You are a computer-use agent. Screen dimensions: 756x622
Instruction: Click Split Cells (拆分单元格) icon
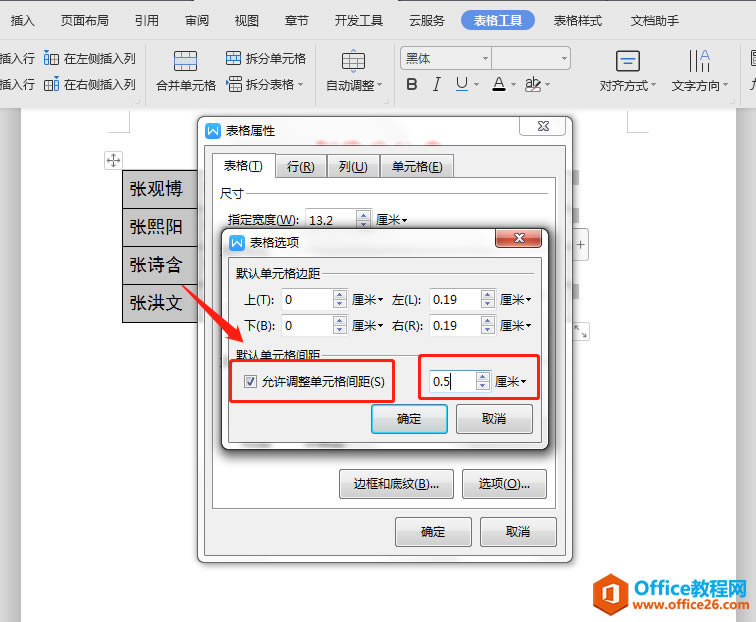pos(233,58)
